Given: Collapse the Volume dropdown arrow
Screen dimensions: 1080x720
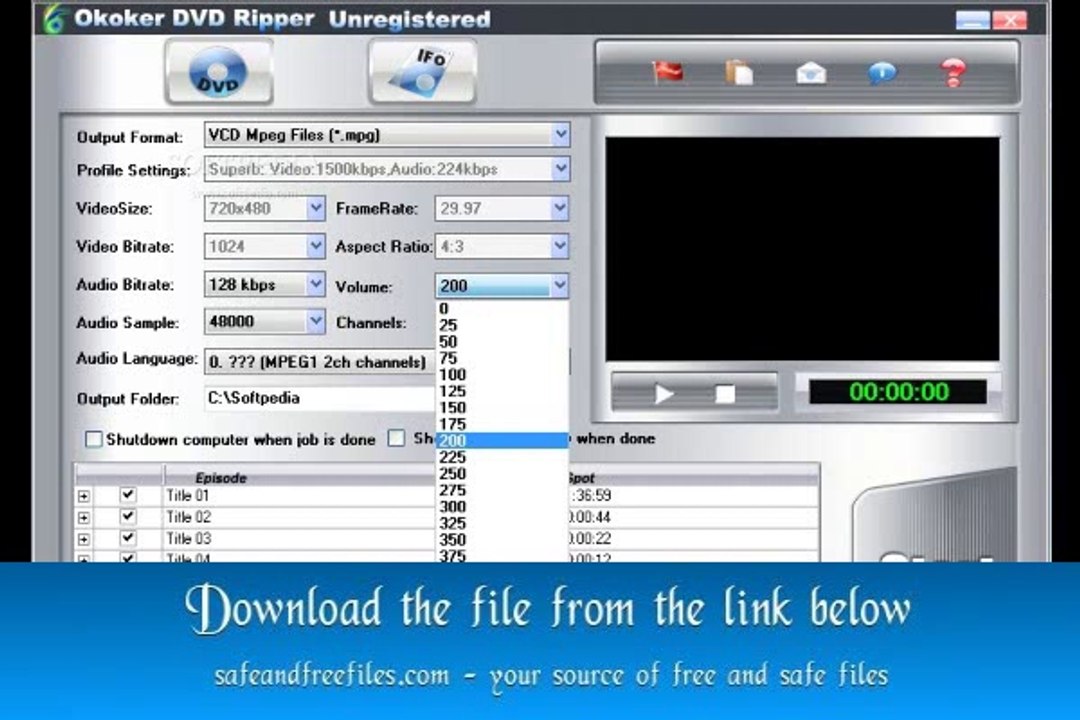Looking at the screenshot, I should (559, 285).
